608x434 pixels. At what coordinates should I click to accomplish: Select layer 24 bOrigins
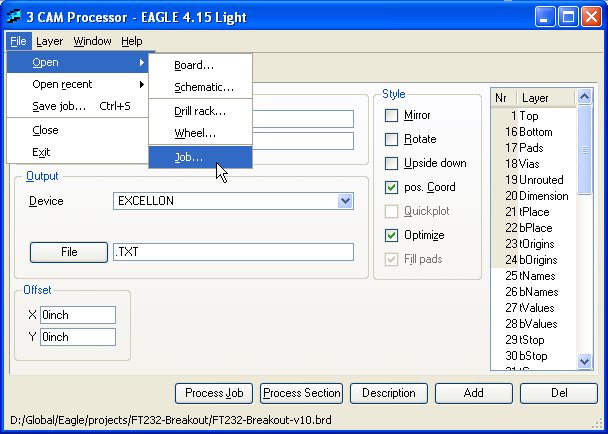pos(534,260)
